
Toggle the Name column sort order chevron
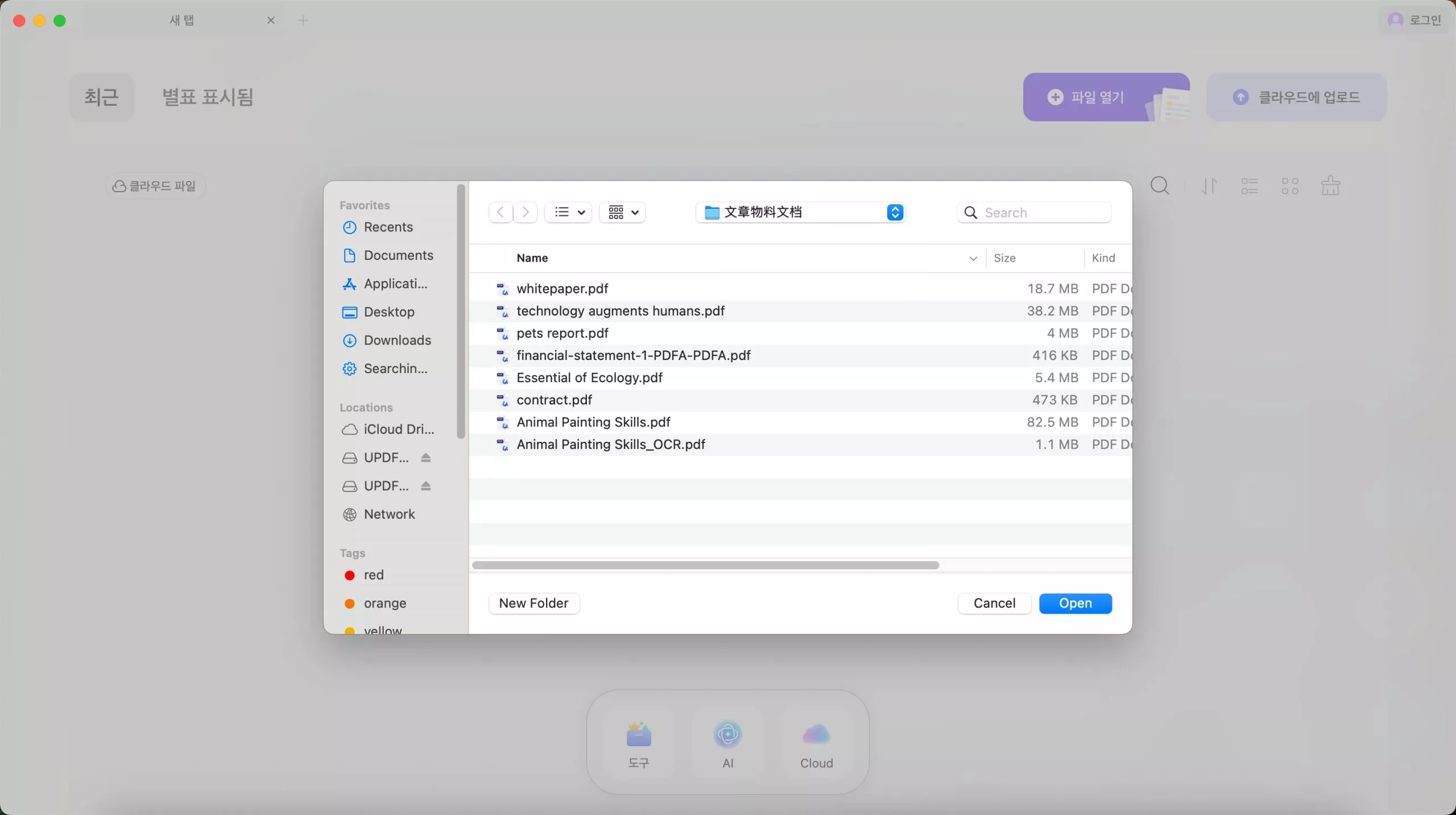pos(973,258)
